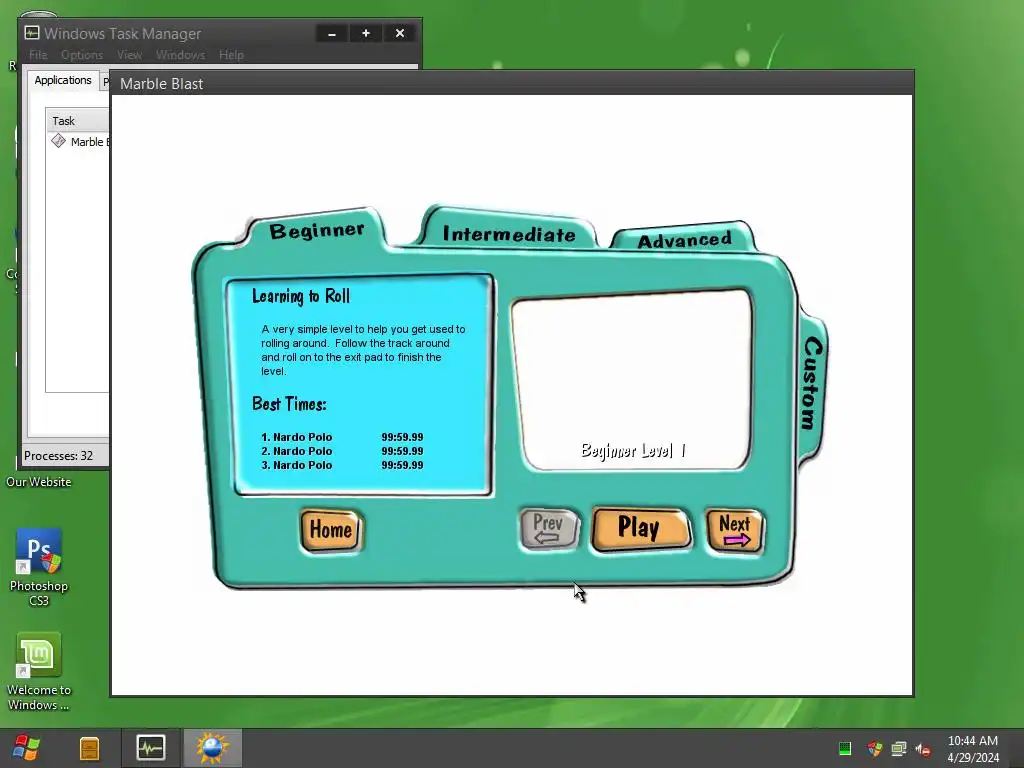Switch to Task Manager via taskbar icon

(x=150, y=748)
